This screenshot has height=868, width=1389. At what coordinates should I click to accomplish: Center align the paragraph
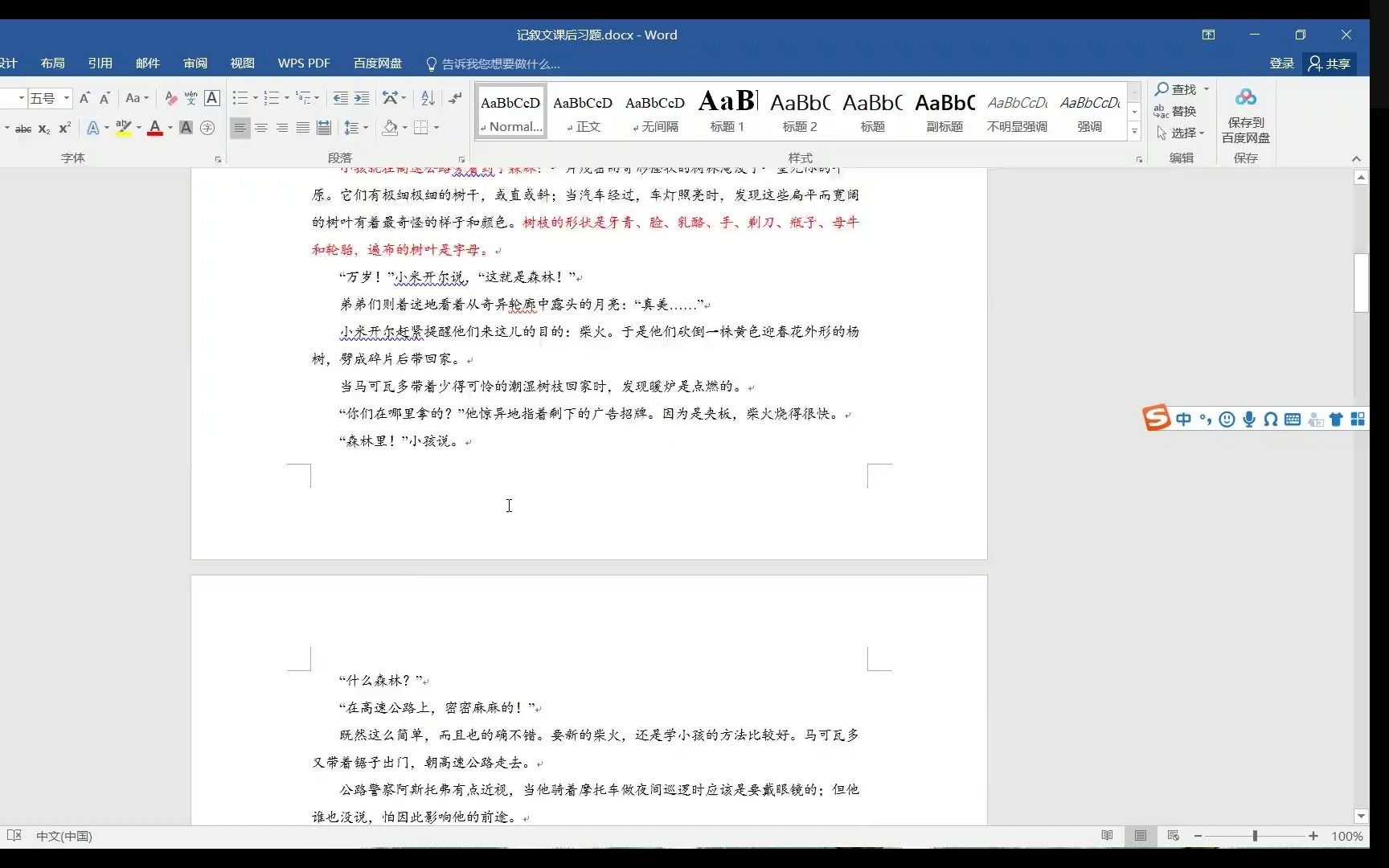[x=261, y=128]
